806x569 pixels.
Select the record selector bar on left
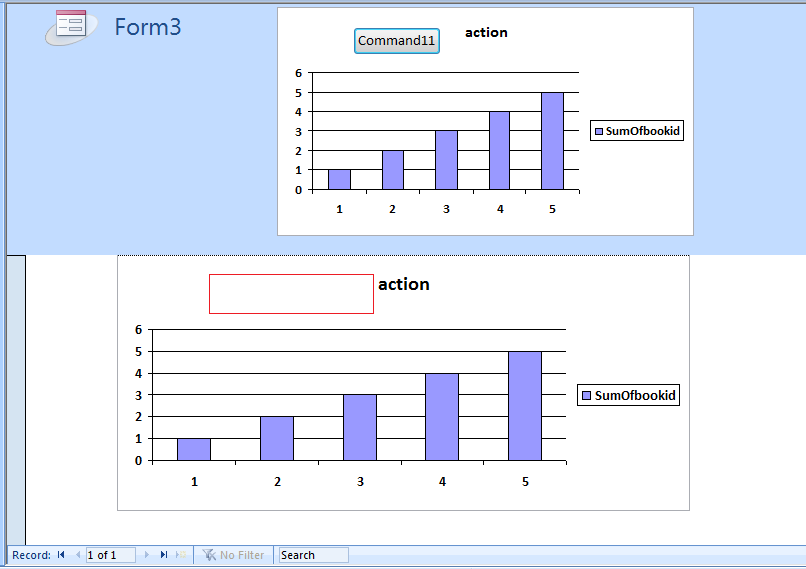pos(16,400)
